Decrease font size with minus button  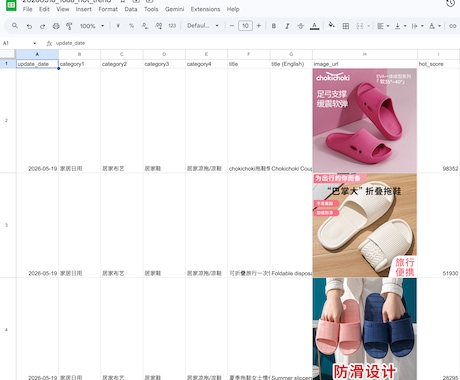(232, 26)
